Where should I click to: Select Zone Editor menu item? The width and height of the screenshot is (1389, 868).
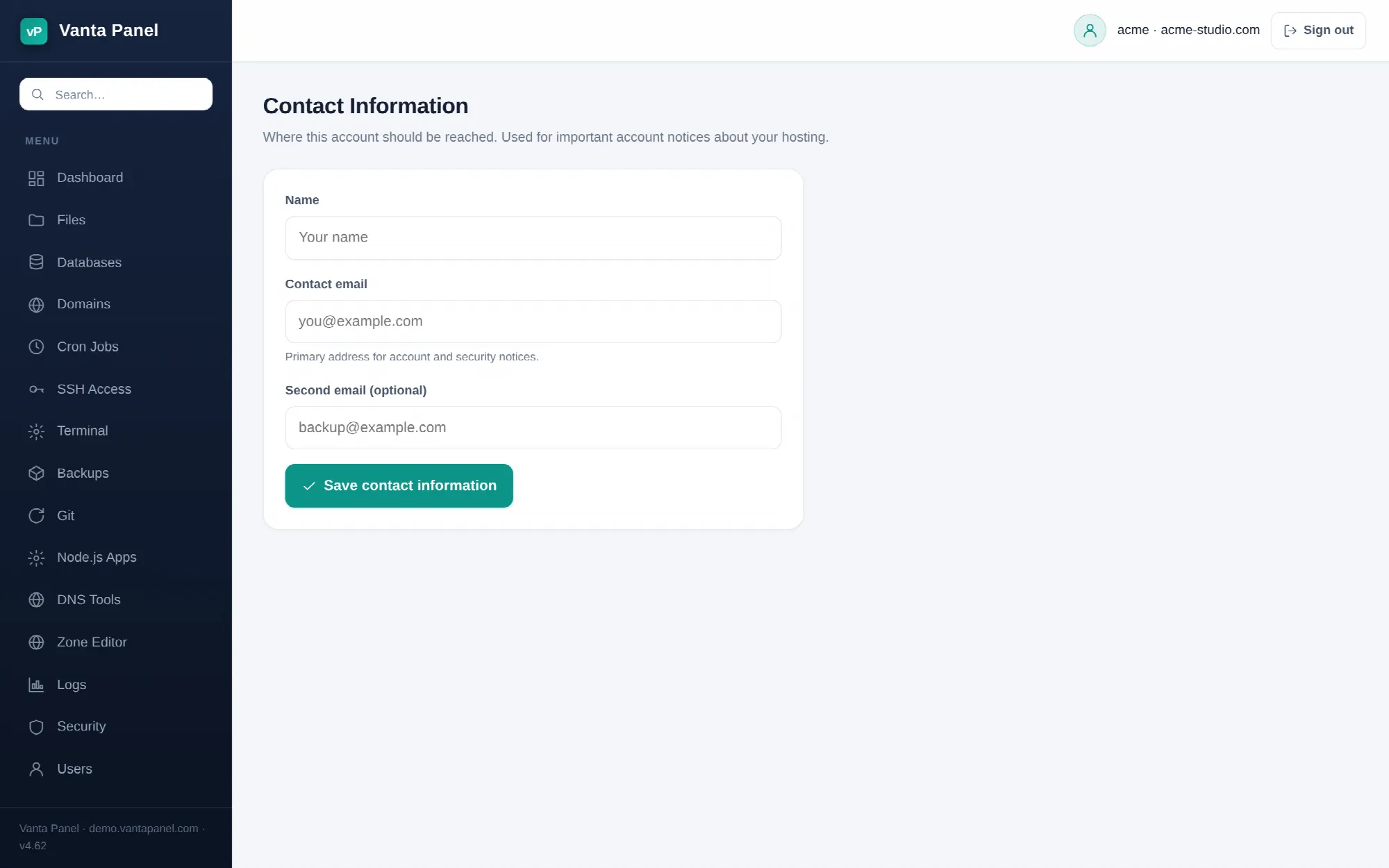coord(116,642)
